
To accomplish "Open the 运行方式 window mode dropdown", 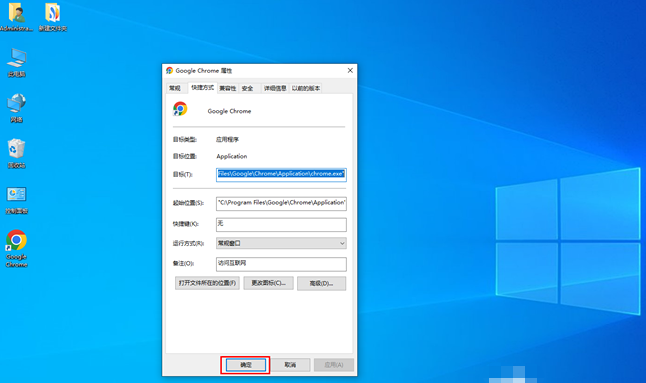I will [x=281, y=243].
